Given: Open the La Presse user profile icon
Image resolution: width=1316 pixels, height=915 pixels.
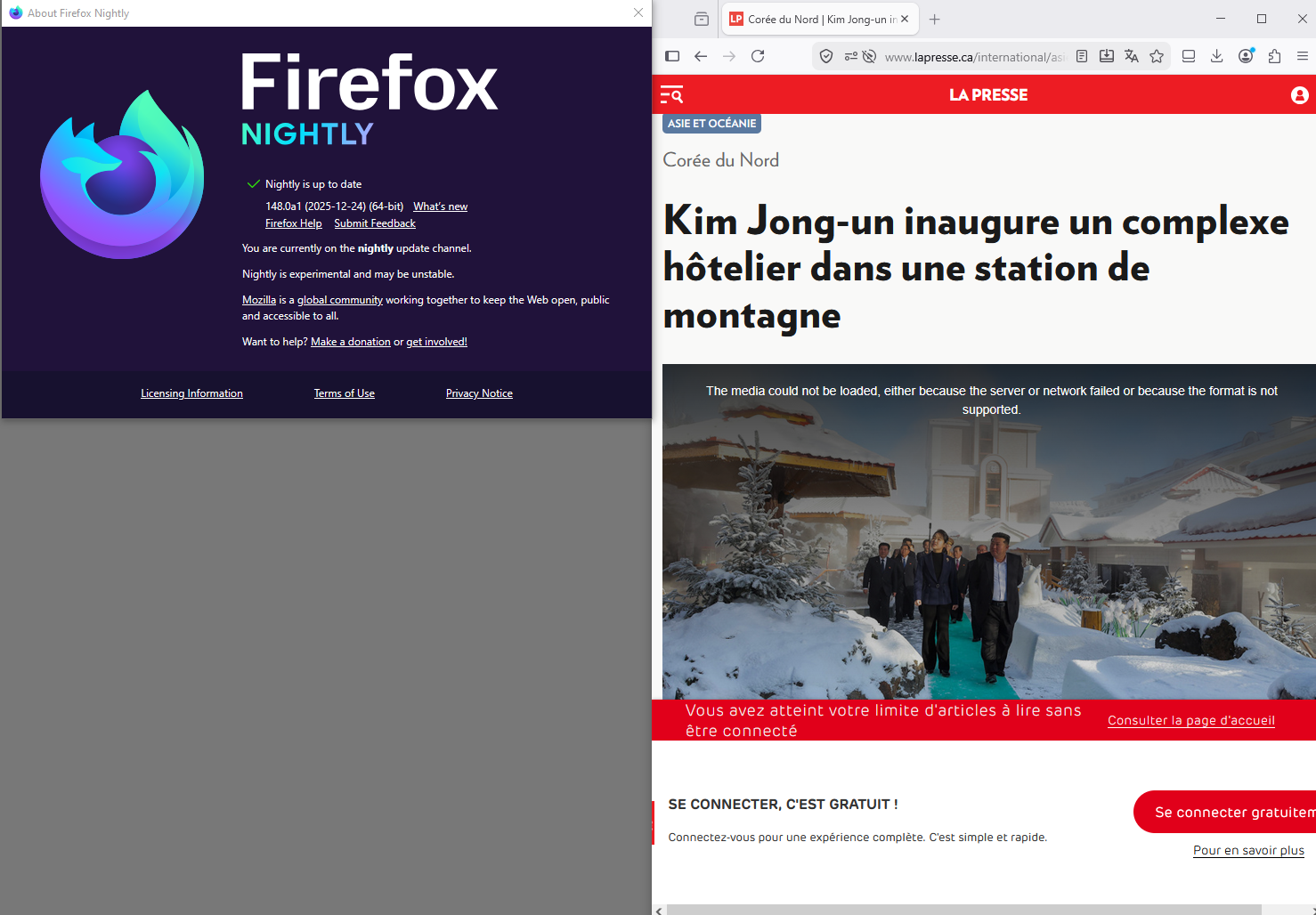Looking at the screenshot, I should [1300, 95].
